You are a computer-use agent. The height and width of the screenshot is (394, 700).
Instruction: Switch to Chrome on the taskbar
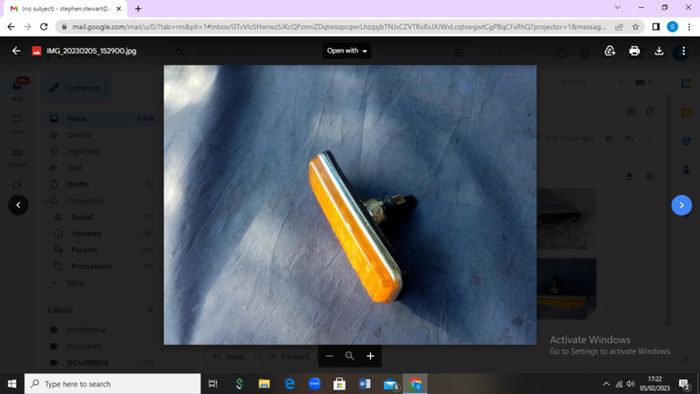[x=415, y=384]
